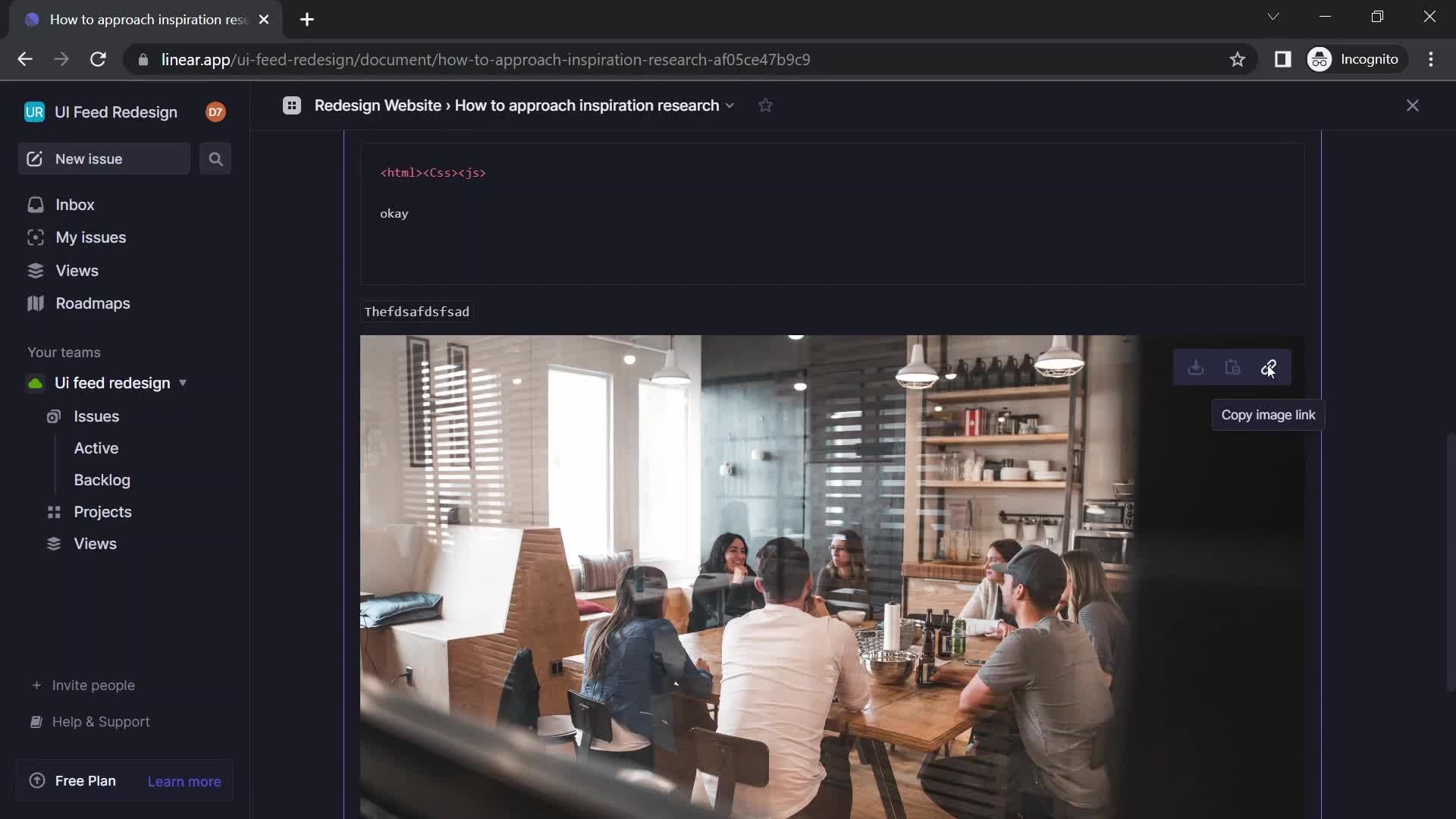Toggle visibility of Active issues
1456x819 pixels.
point(96,448)
